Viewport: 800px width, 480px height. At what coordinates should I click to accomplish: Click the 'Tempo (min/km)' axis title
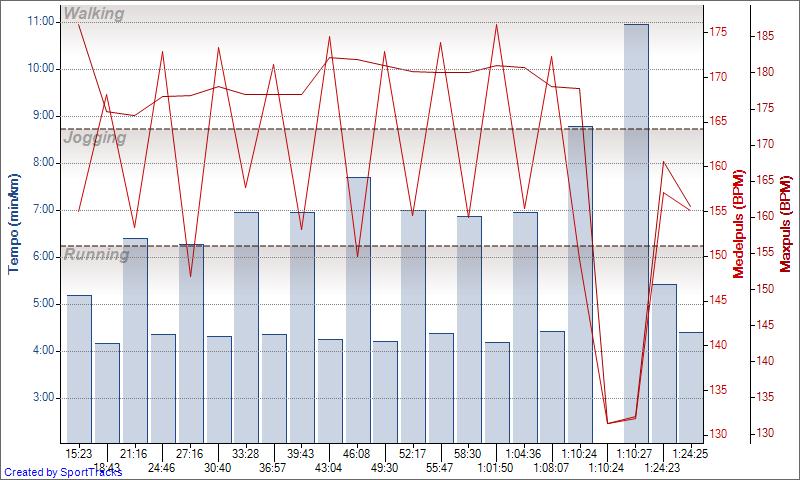pos(13,223)
